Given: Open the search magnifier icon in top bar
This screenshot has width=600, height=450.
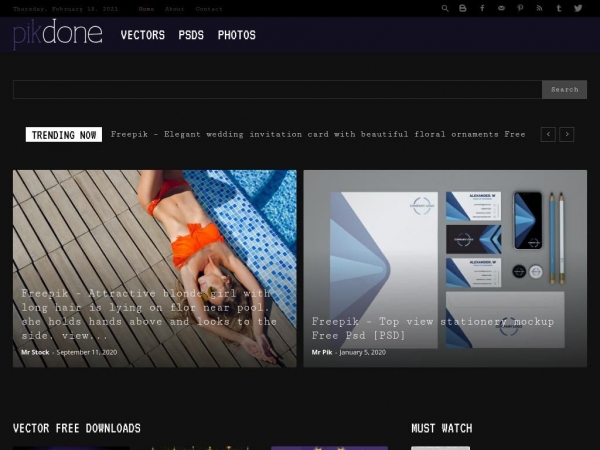Looking at the screenshot, I should pos(445,8).
